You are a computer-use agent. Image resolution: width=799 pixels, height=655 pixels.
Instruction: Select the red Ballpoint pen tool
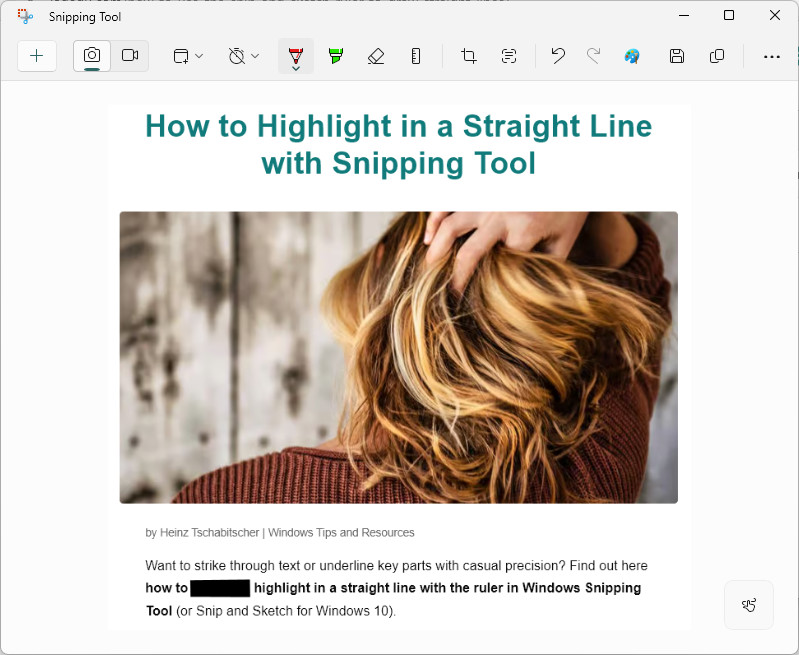pos(296,54)
